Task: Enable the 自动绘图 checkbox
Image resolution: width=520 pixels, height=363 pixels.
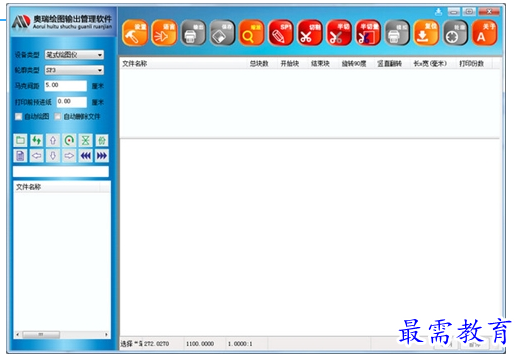Action: point(19,116)
